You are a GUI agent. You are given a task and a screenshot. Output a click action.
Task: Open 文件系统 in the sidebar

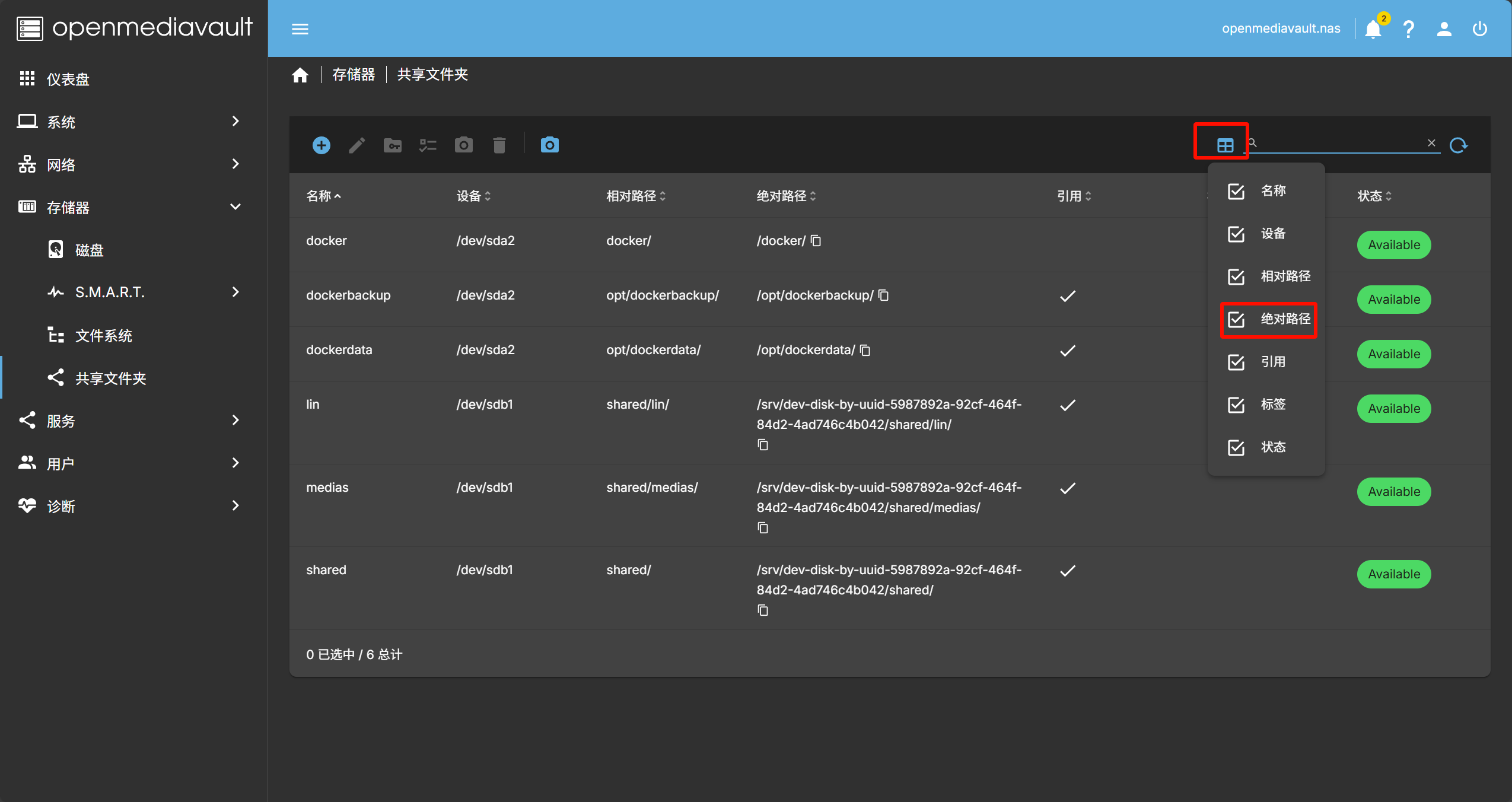pos(104,336)
